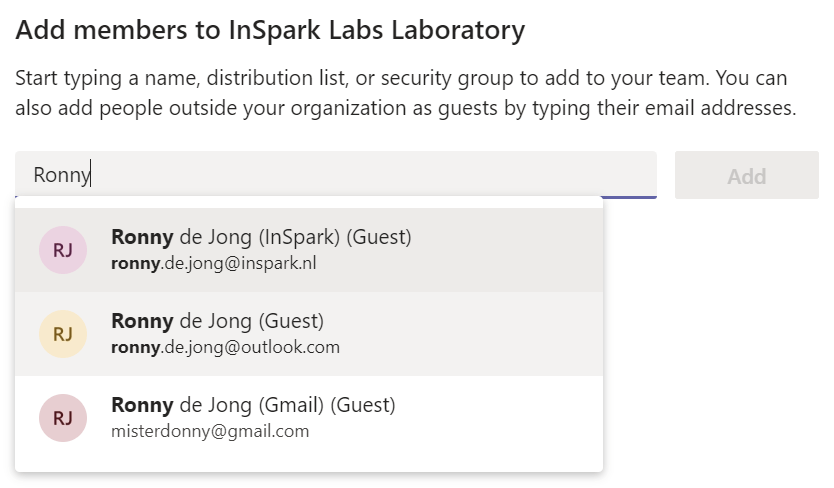Choose the Ronny de Jong (Guest) suggestion
The height and width of the screenshot is (488, 834).
(217, 321)
